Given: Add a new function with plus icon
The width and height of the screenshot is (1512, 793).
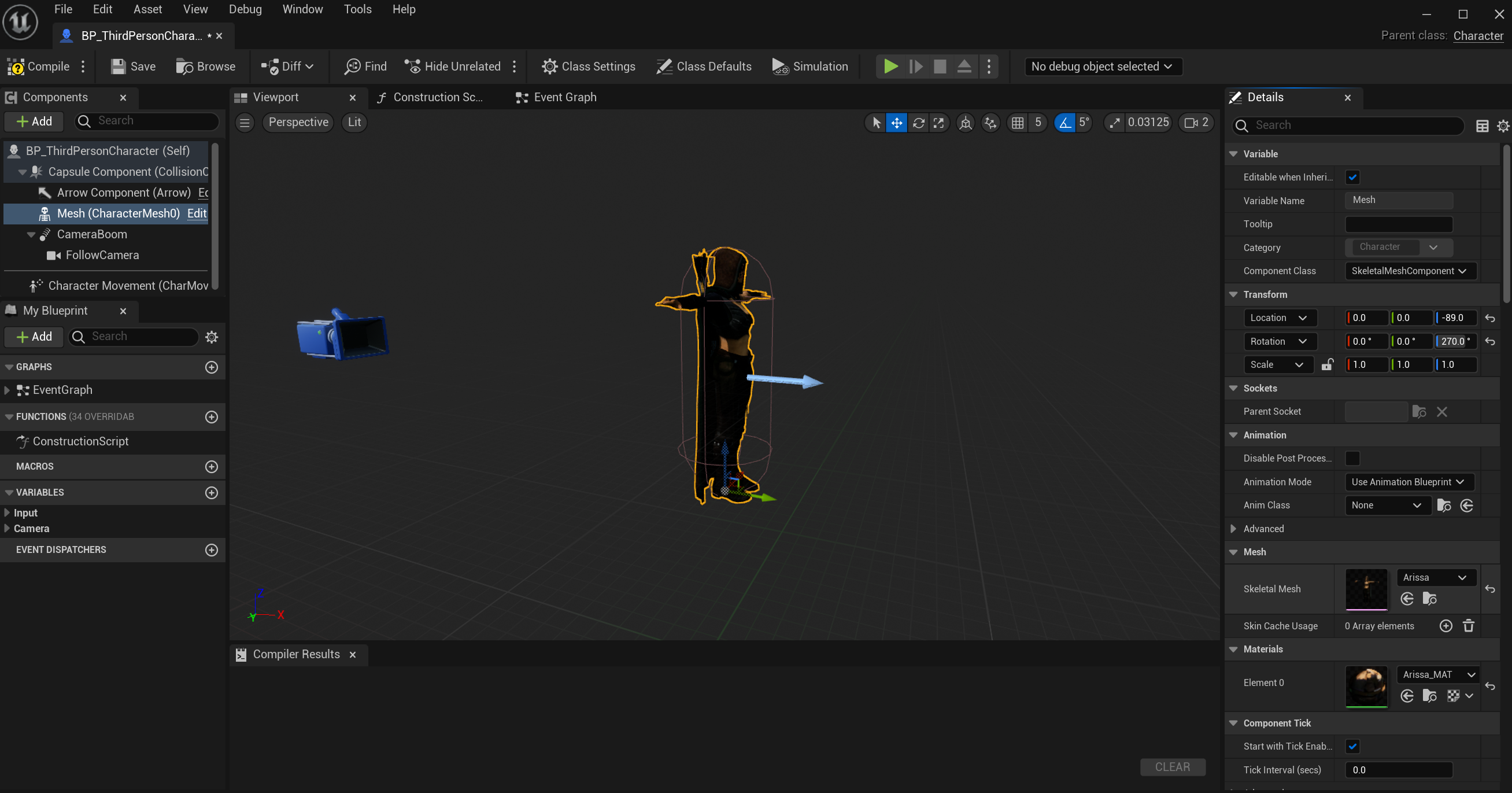Looking at the screenshot, I should (x=211, y=417).
